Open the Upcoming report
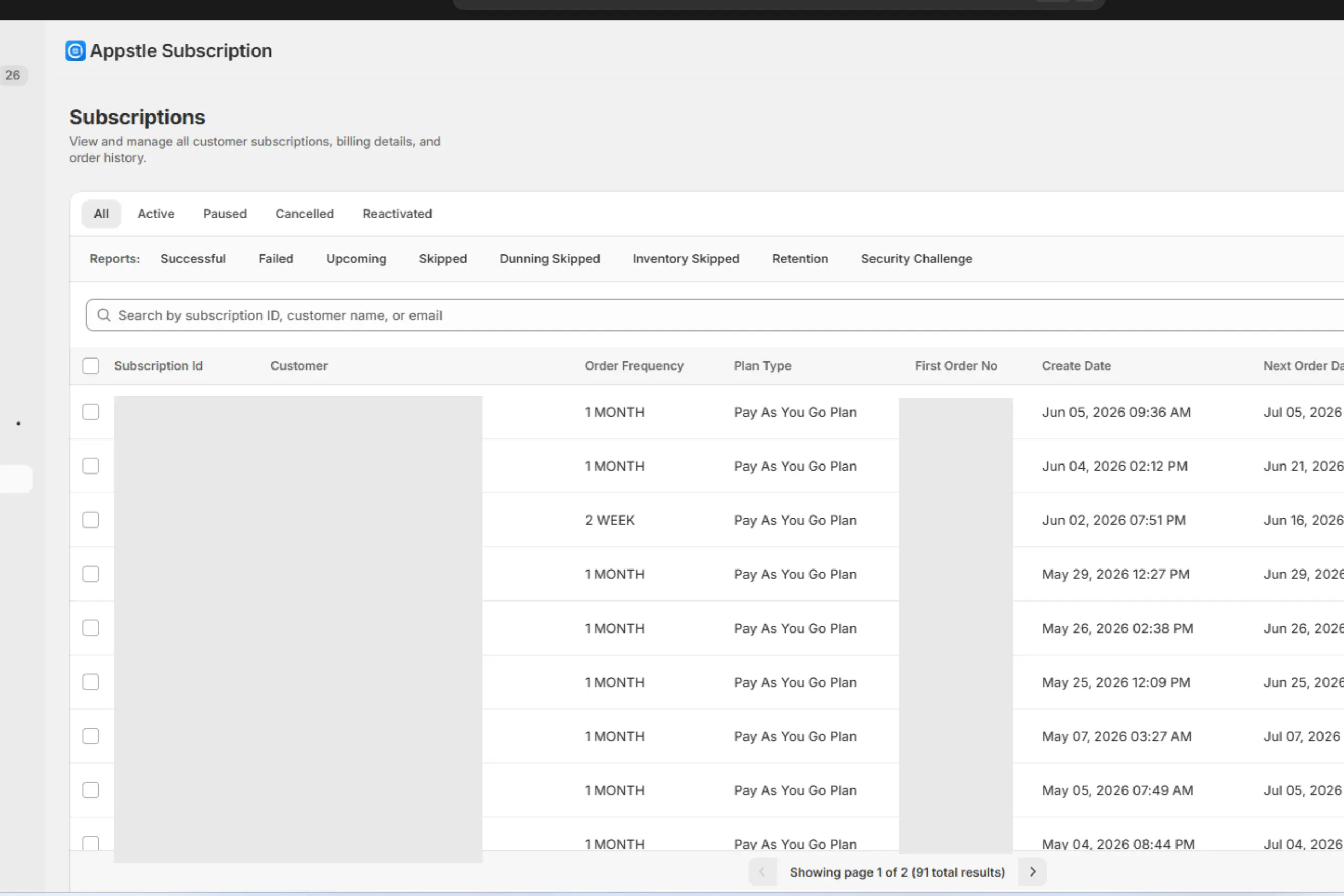Viewport: 1344px width, 896px height. coord(356,259)
